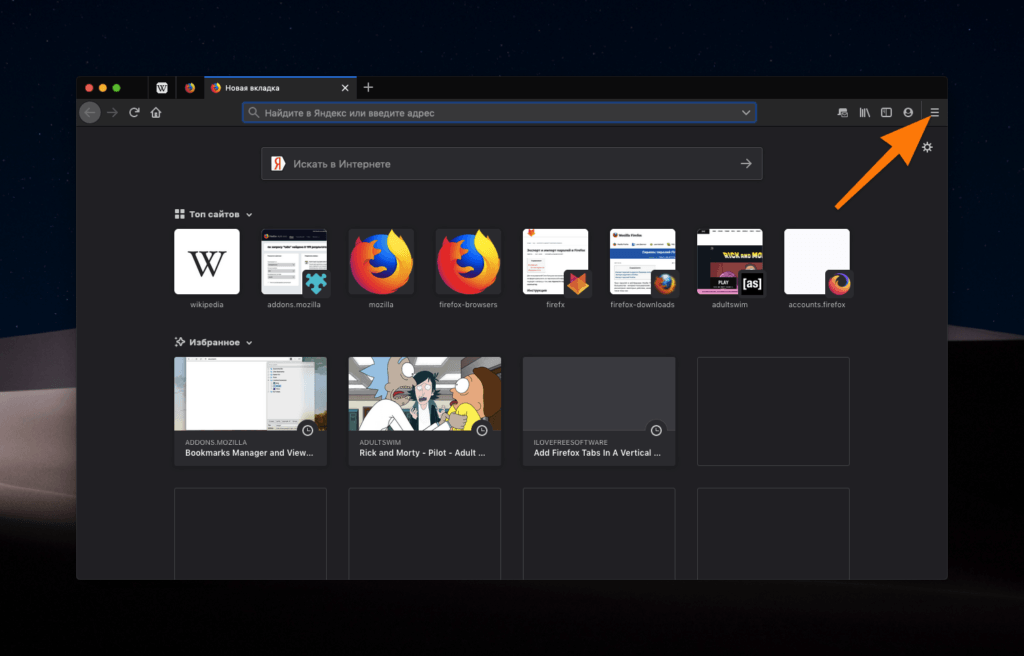1024x656 pixels.
Task: Click the Yandex logo in search box
Action: click(x=278, y=163)
